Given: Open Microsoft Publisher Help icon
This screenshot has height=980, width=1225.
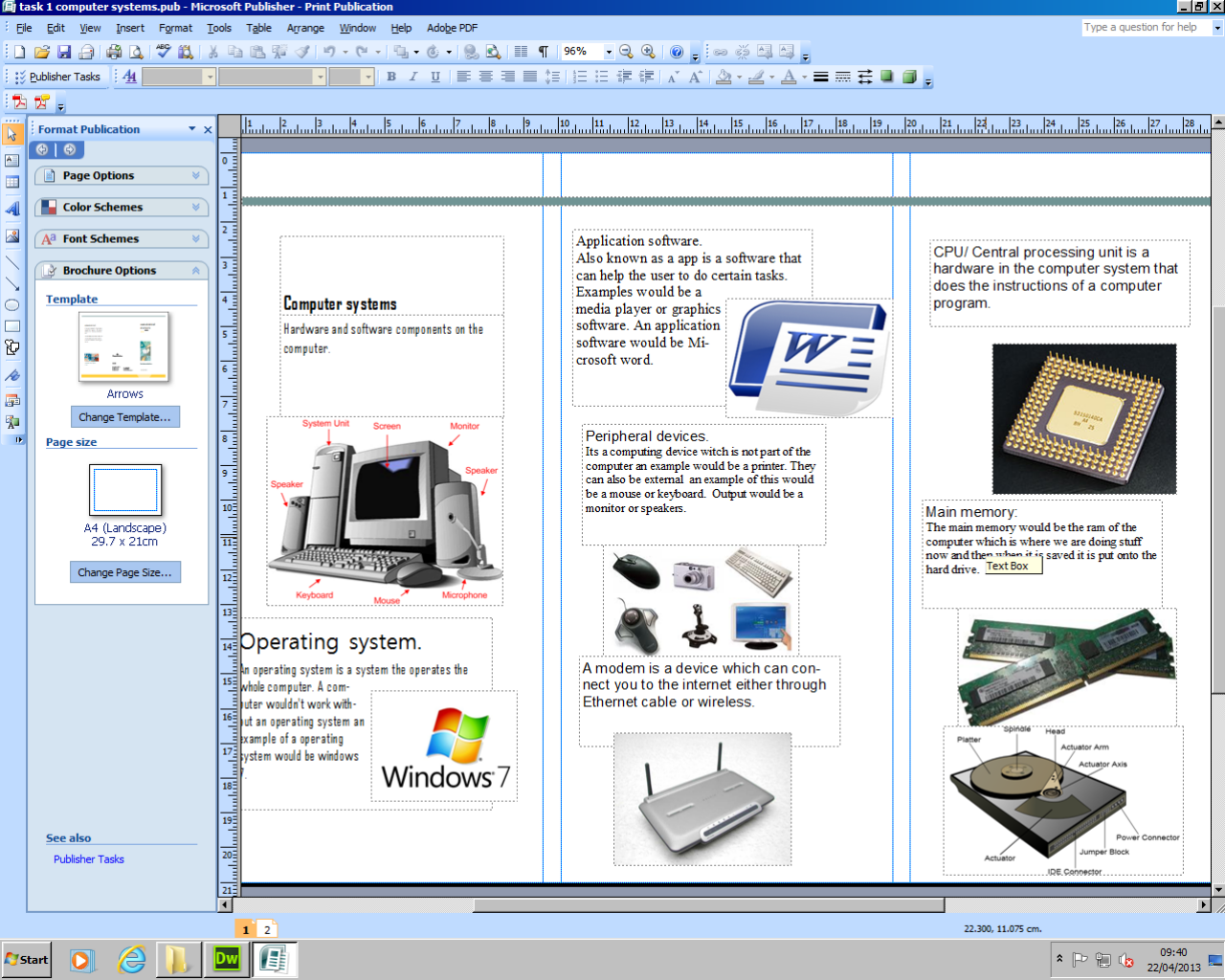Looking at the screenshot, I should [677, 52].
